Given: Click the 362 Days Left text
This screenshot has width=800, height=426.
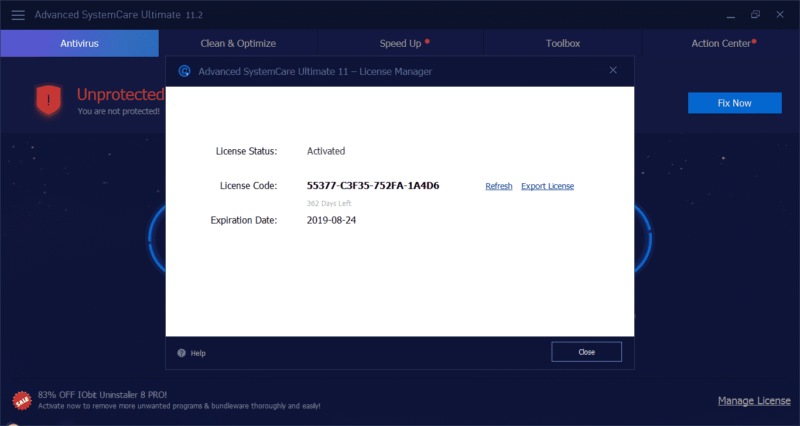Looking at the screenshot, I should [x=329, y=203].
